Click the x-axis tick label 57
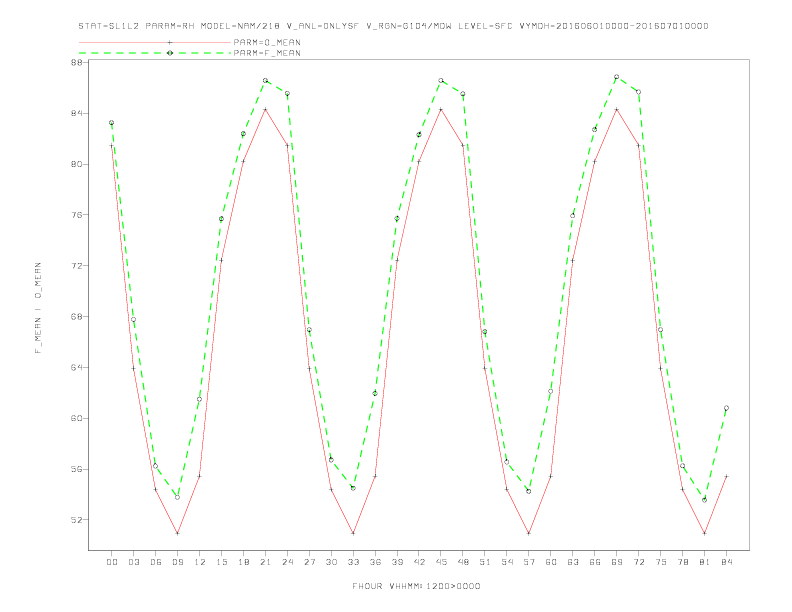792x612 pixels. tap(529, 562)
